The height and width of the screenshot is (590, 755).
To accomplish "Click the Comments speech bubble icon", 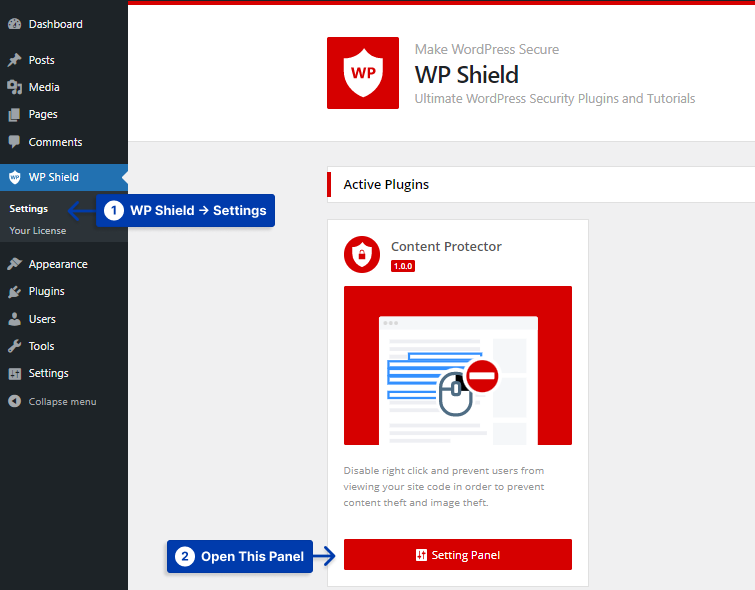I will click(14, 142).
